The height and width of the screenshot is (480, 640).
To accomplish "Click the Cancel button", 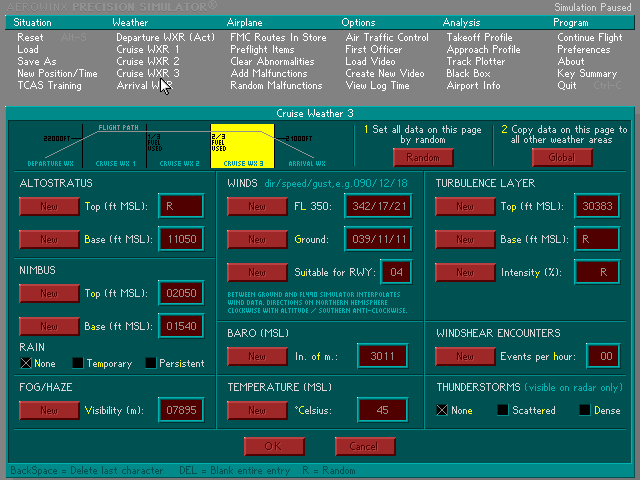I will pyautogui.click(x=364, y=446).
